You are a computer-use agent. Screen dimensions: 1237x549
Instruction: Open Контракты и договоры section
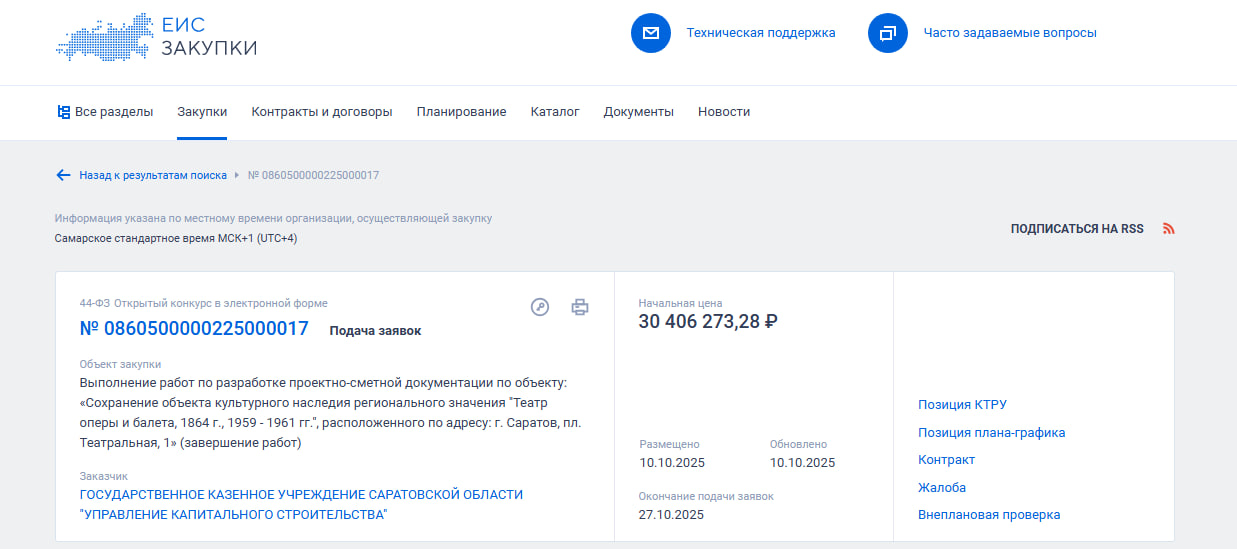coord(322,112)
